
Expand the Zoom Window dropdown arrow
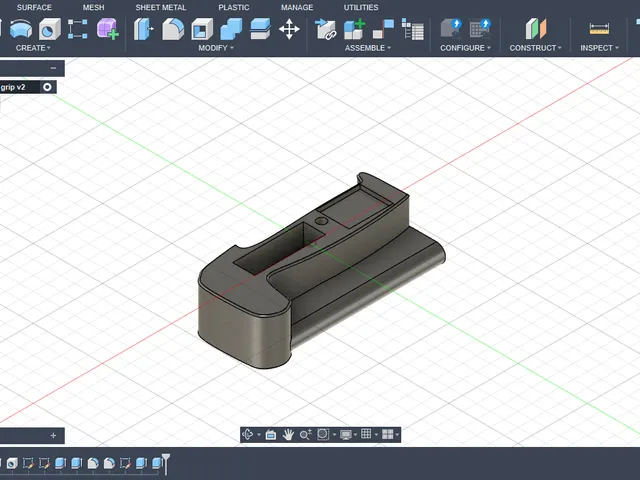pyautogui.click(x=334, y=435)
